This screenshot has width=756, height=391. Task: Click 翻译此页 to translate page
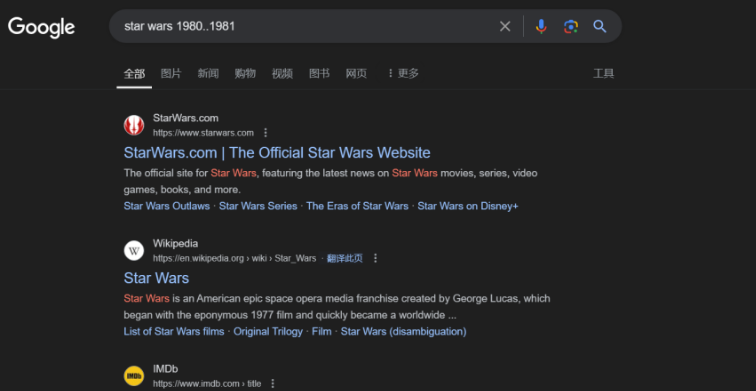coord(345,258)
